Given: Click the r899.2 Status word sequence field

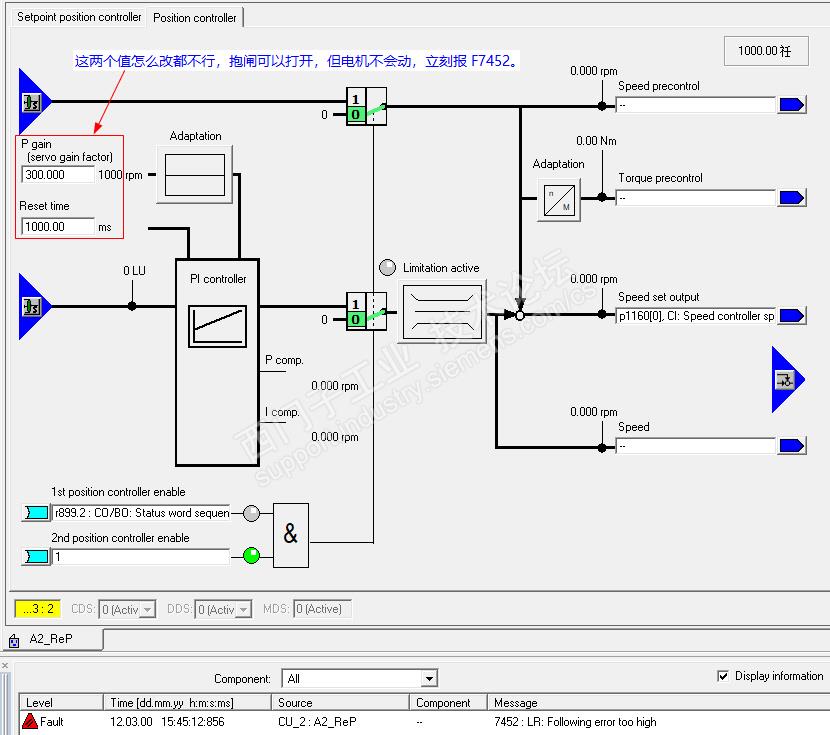Looking at the screenshot, I should pyautogui.click(x=141, y=513).
